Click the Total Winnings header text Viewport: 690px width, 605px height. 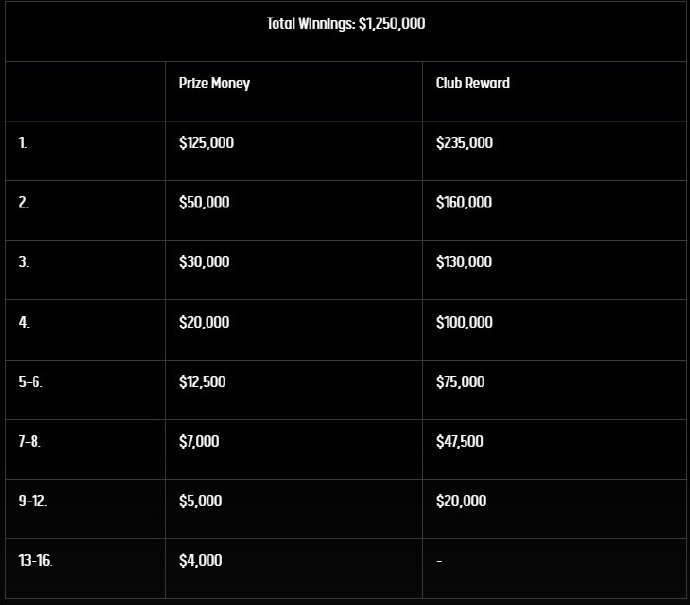[346, 24]
